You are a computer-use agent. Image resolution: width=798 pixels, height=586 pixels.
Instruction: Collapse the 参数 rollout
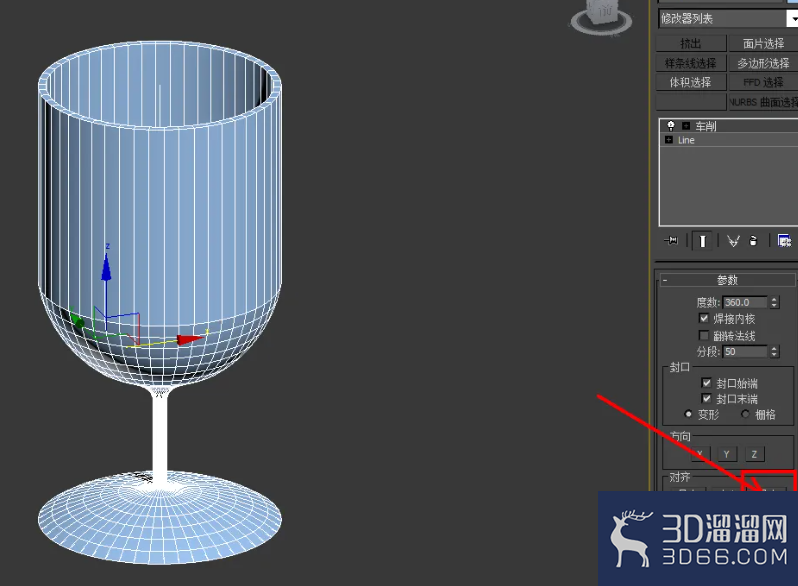pos(728,280)
